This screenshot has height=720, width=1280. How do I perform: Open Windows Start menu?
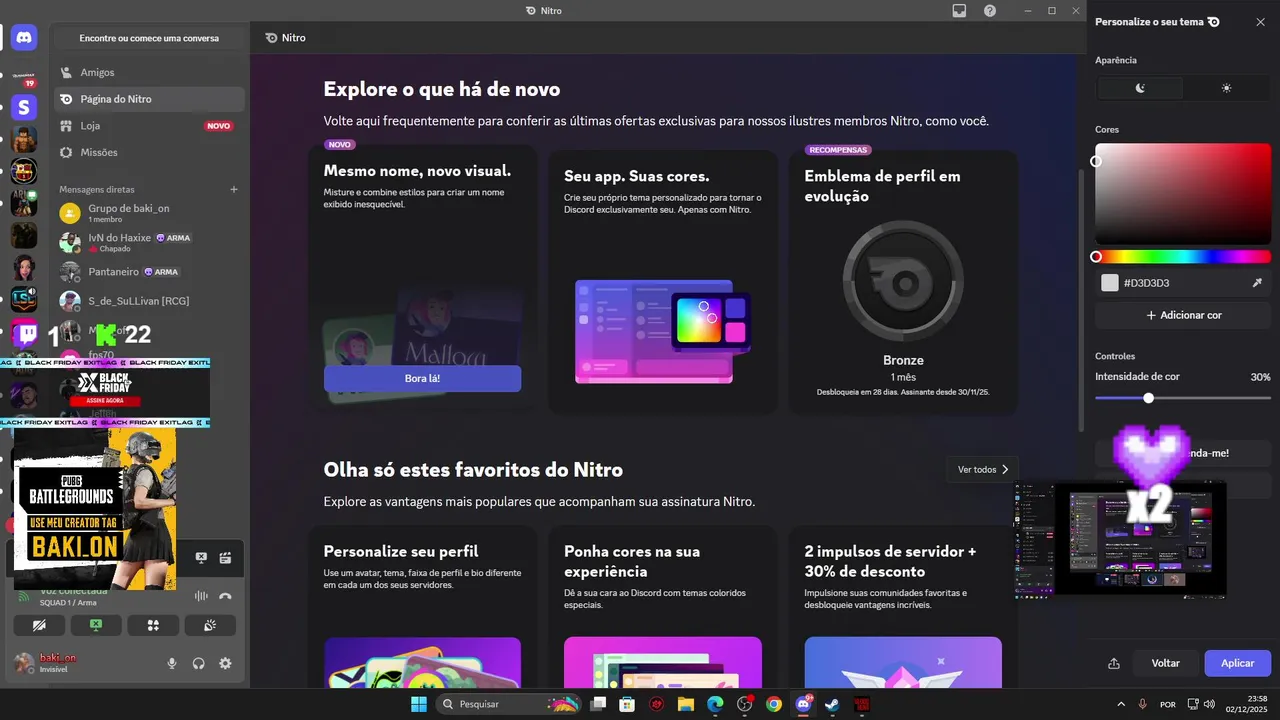pos(419,704)
